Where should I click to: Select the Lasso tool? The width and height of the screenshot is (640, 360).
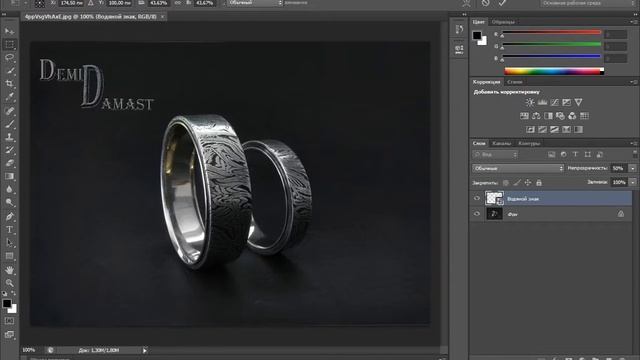click(x=9, y=57)
